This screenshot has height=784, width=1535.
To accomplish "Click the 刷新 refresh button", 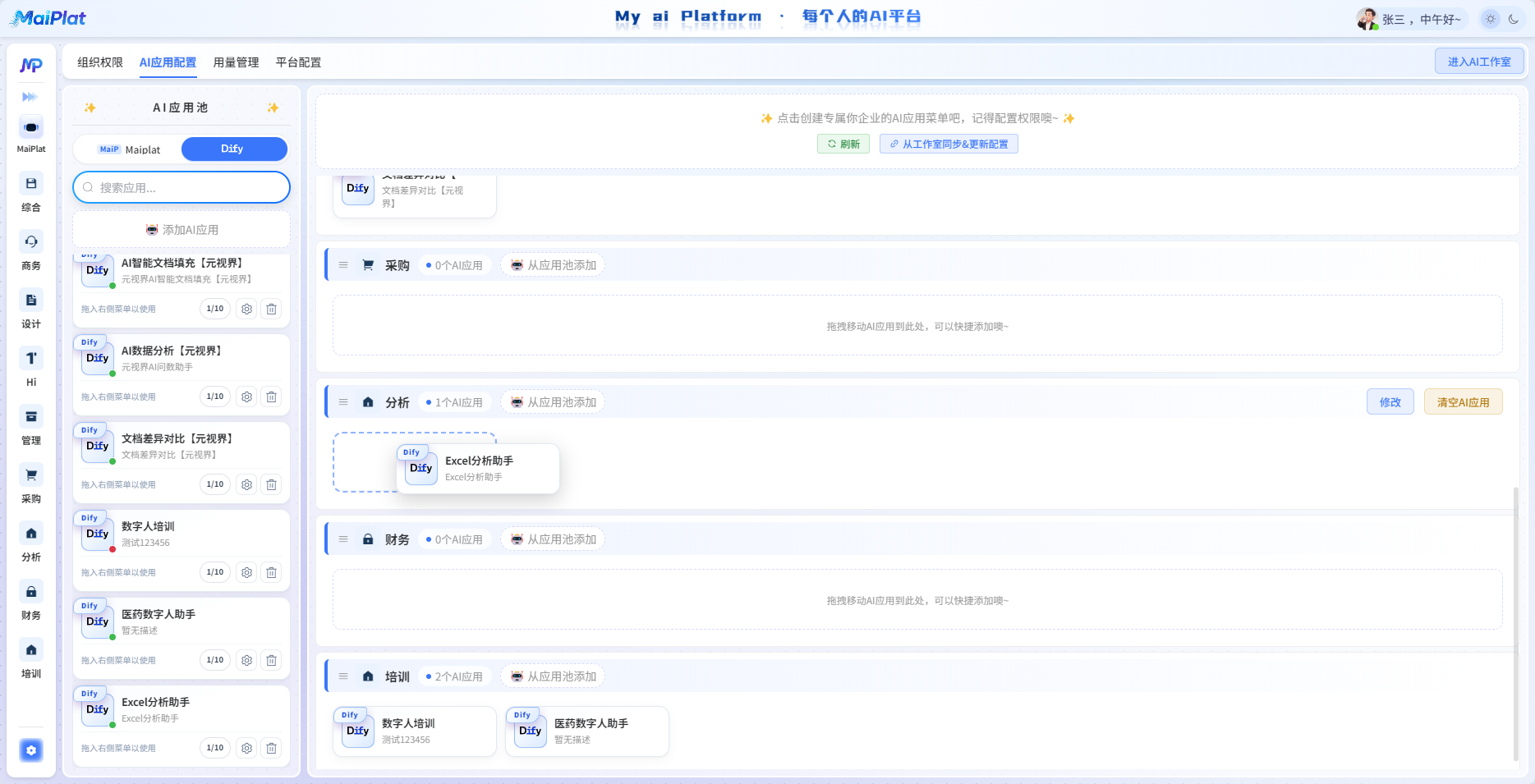I will (843, 144).
